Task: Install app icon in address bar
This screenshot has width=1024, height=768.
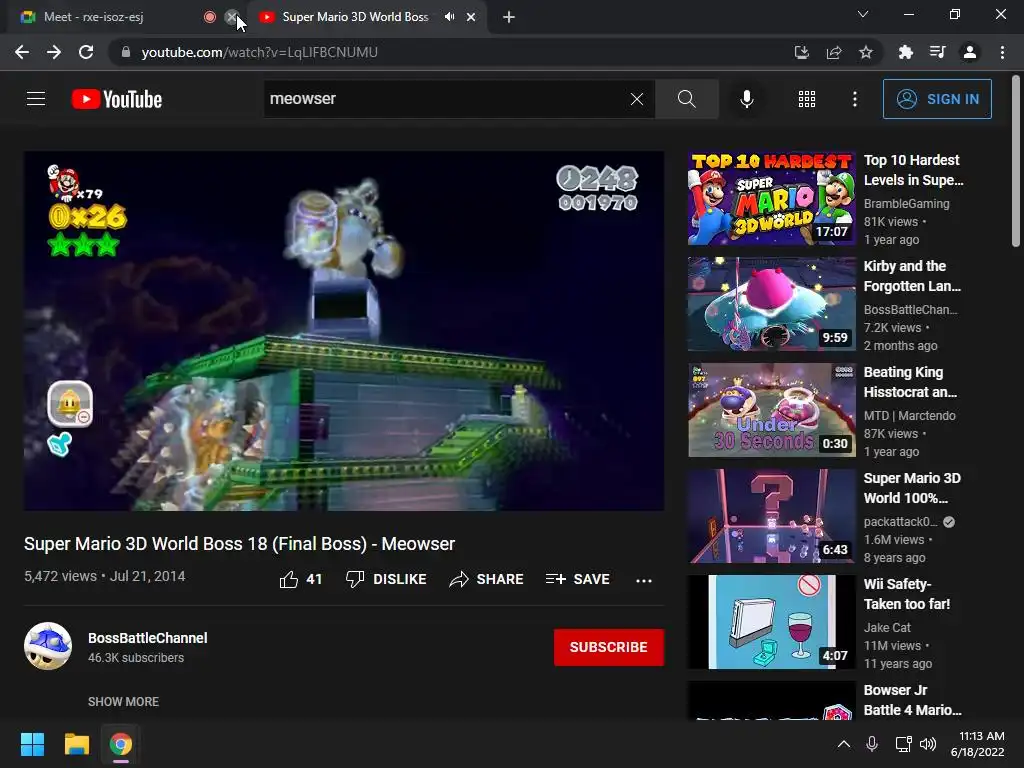Action: point(801,52)
